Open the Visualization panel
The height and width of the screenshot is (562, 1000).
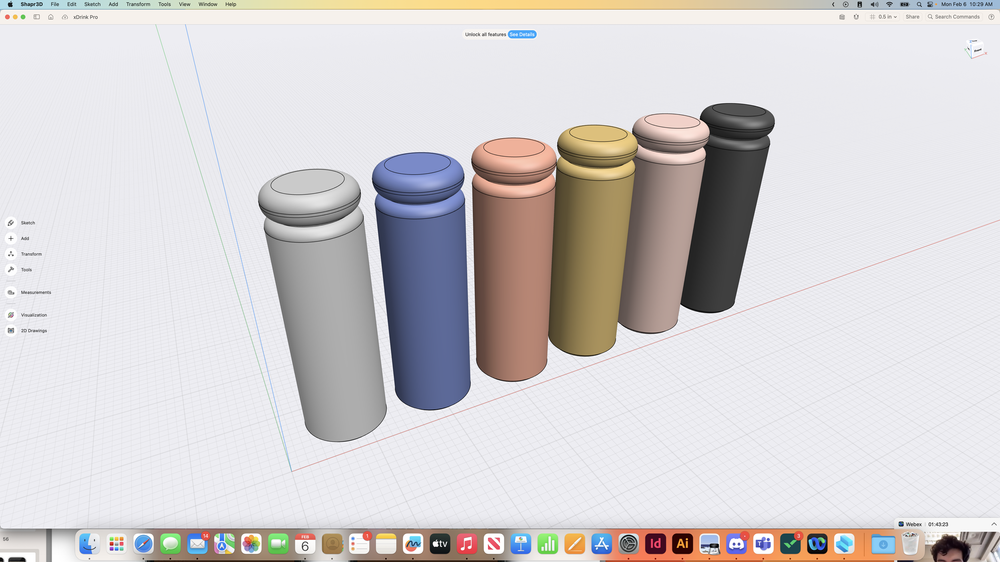click(26, 315)
